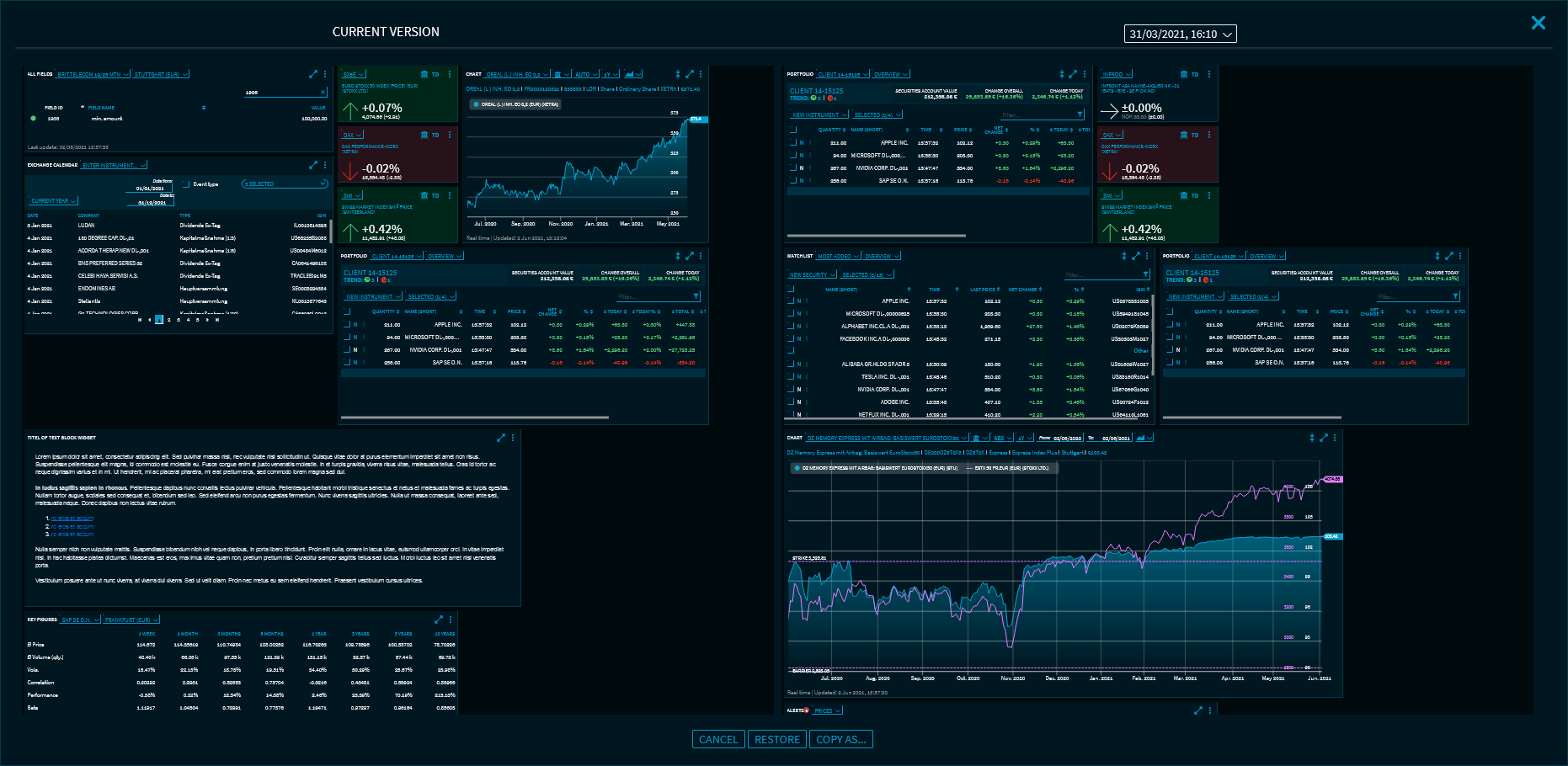This screenshot has height=766, width=1568.
Task: Toggle the Event type checkbox
Action: (x=186, y=184)
